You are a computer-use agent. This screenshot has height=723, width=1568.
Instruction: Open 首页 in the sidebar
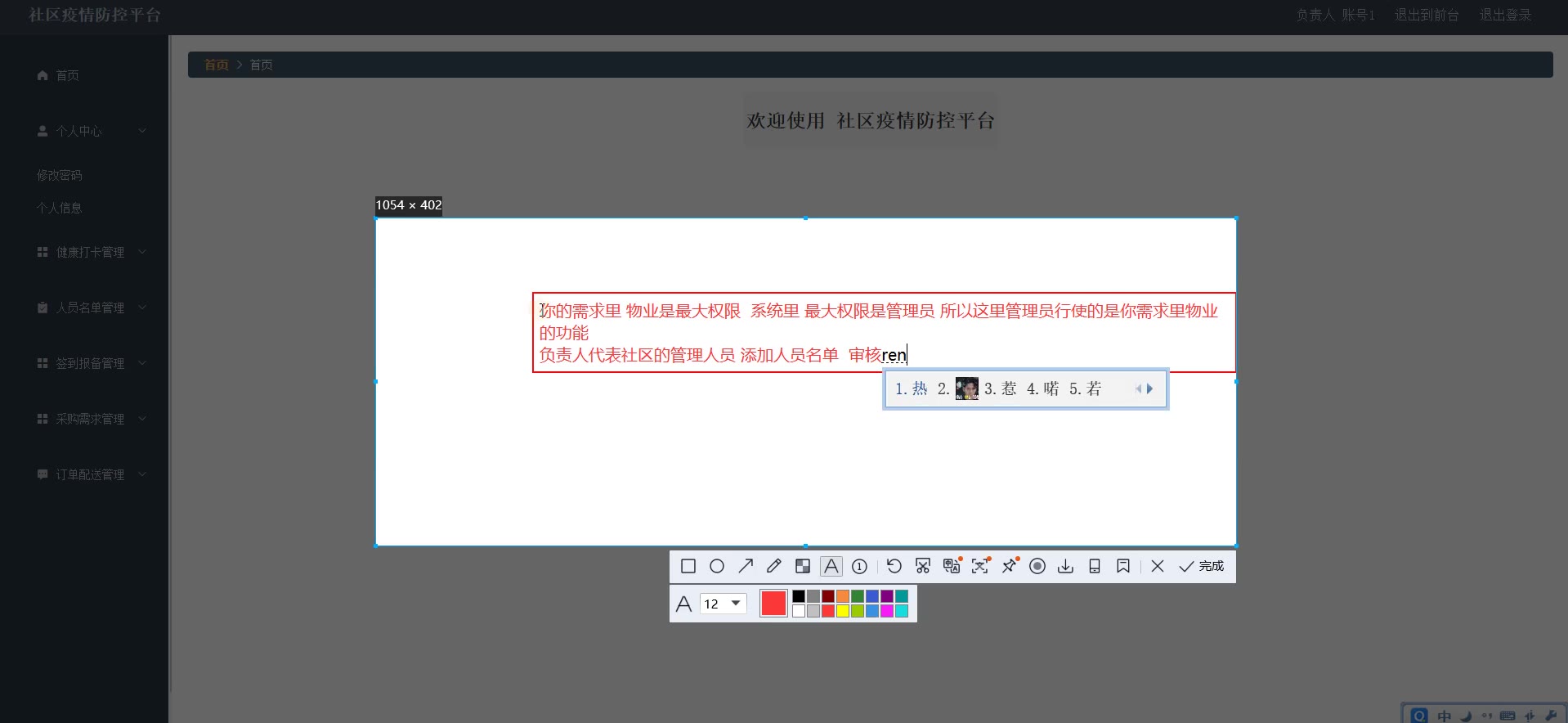point(67,75)
